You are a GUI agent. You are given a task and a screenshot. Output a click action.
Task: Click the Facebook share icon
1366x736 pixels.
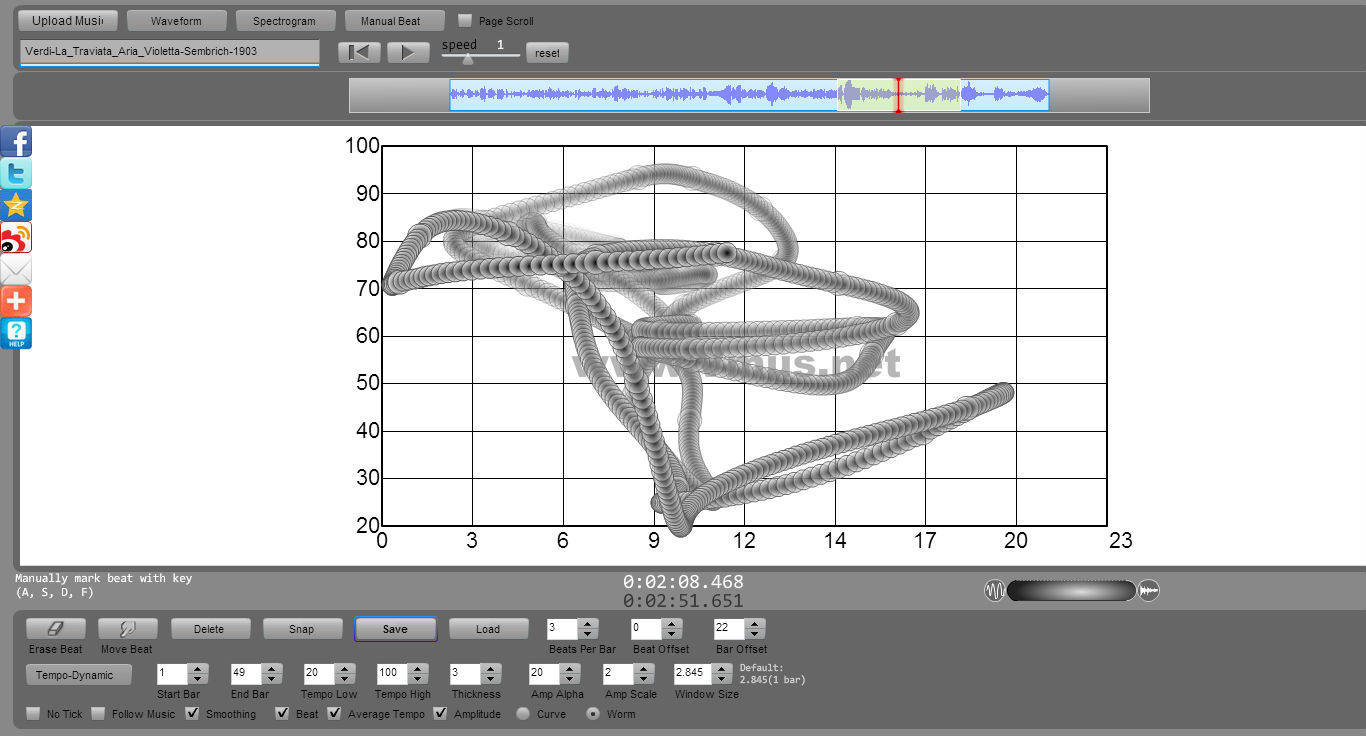tap(16, 142)
